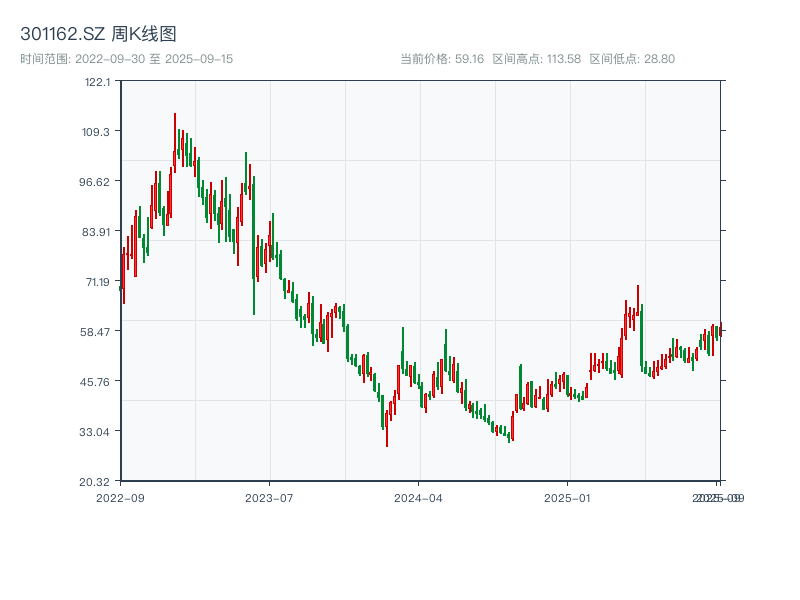Click the 122.1 y-axis value

click(95, 83)
